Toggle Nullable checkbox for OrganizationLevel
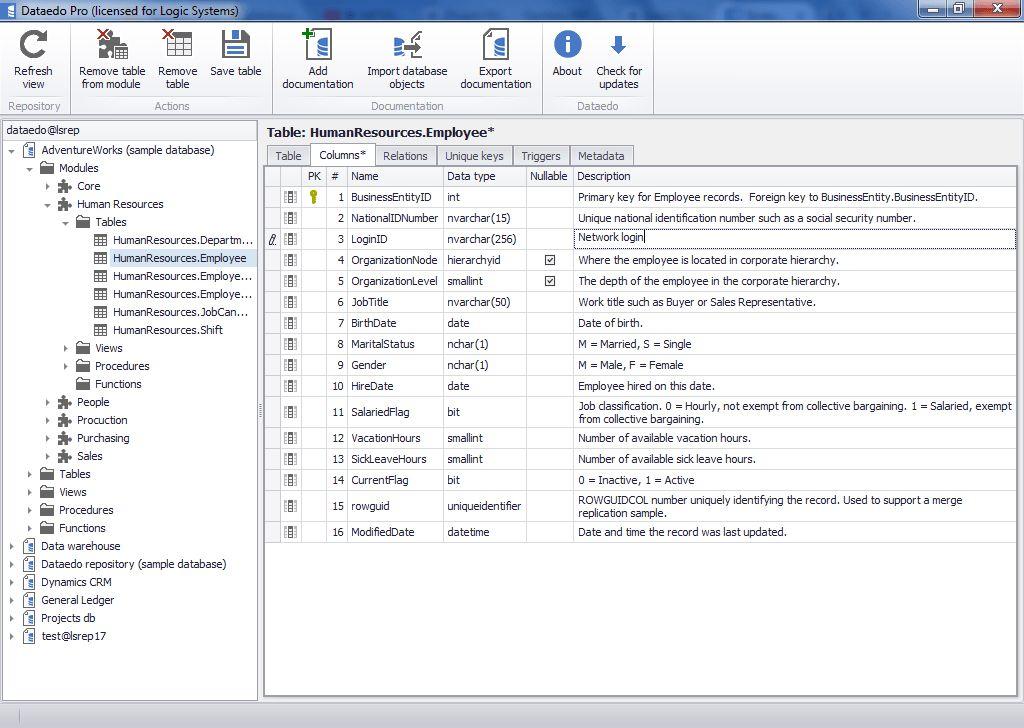This screenshot has height=728, width=1024. (550, 281)
